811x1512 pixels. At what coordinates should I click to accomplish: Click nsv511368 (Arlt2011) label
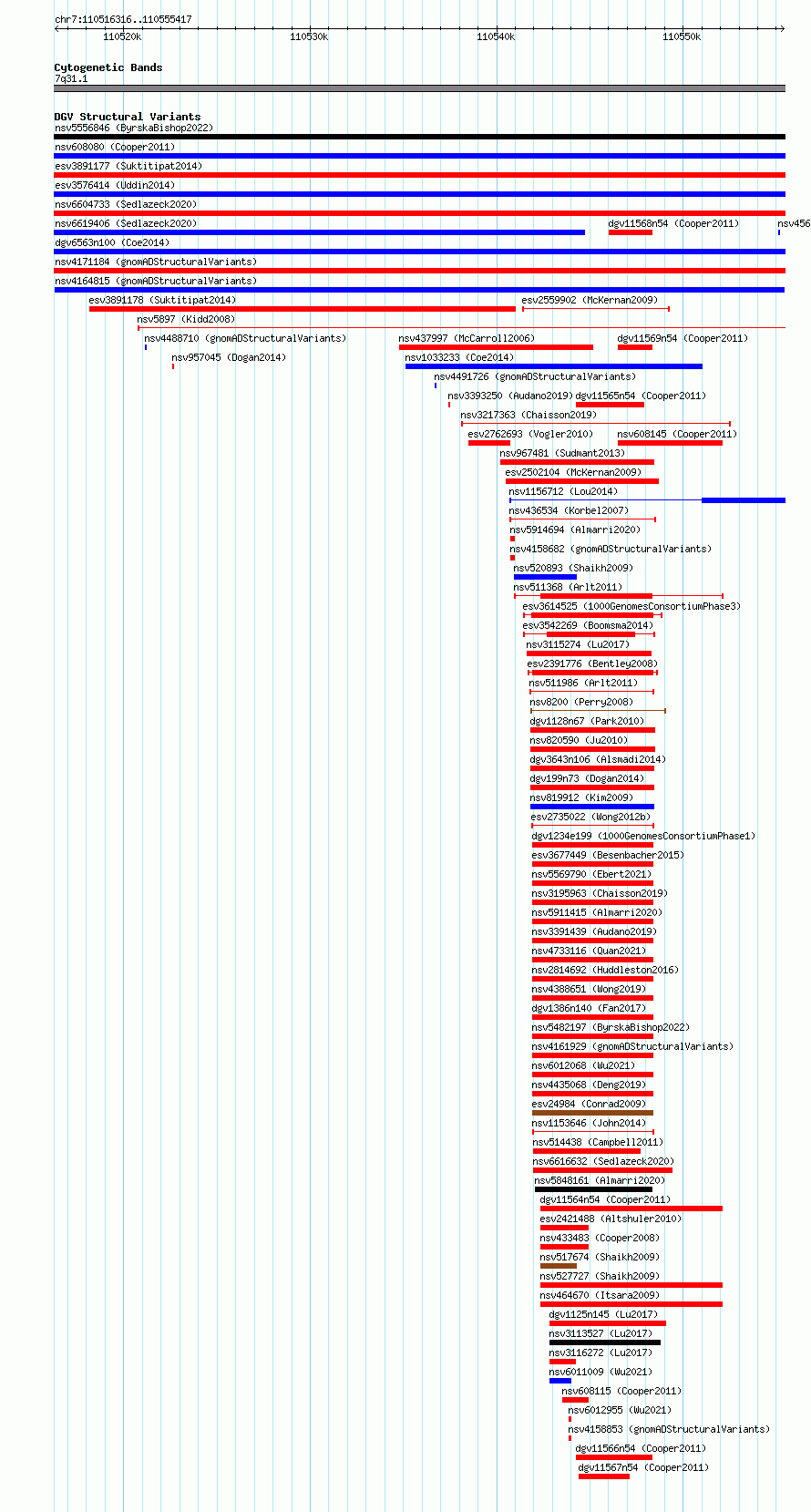coord(569,587)
